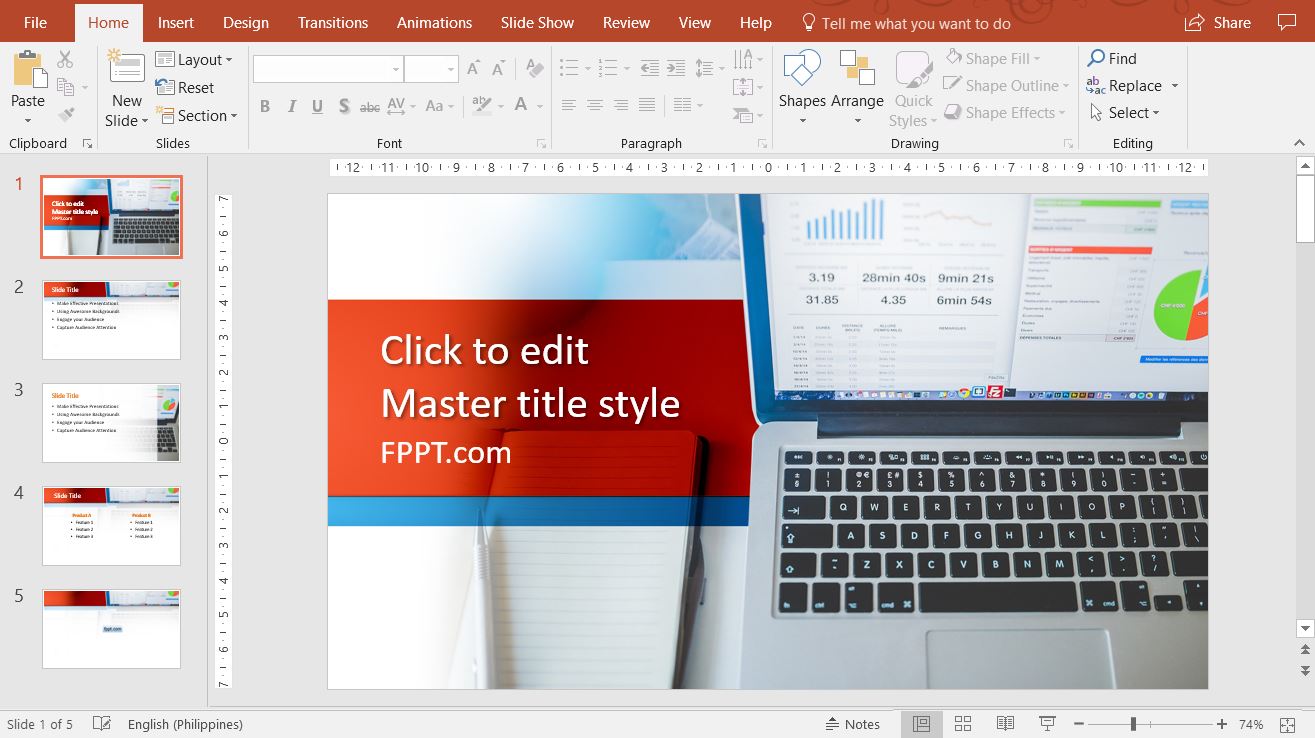
Task: Click the spell check icon in status bar
Action: pyautogui.click(x=101, y=723)
